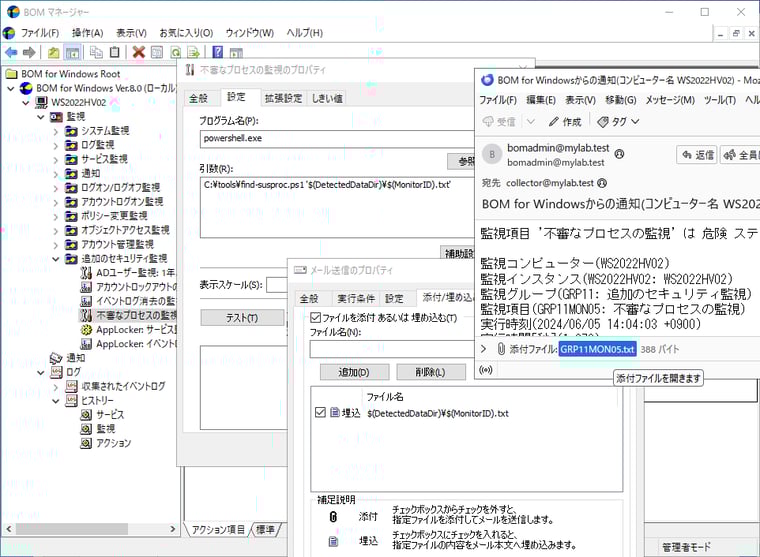The height and width of the screenshot is (557, 760).
Task: Click the プログラム名 field containing powershell.exe
Action: [337, 139]
